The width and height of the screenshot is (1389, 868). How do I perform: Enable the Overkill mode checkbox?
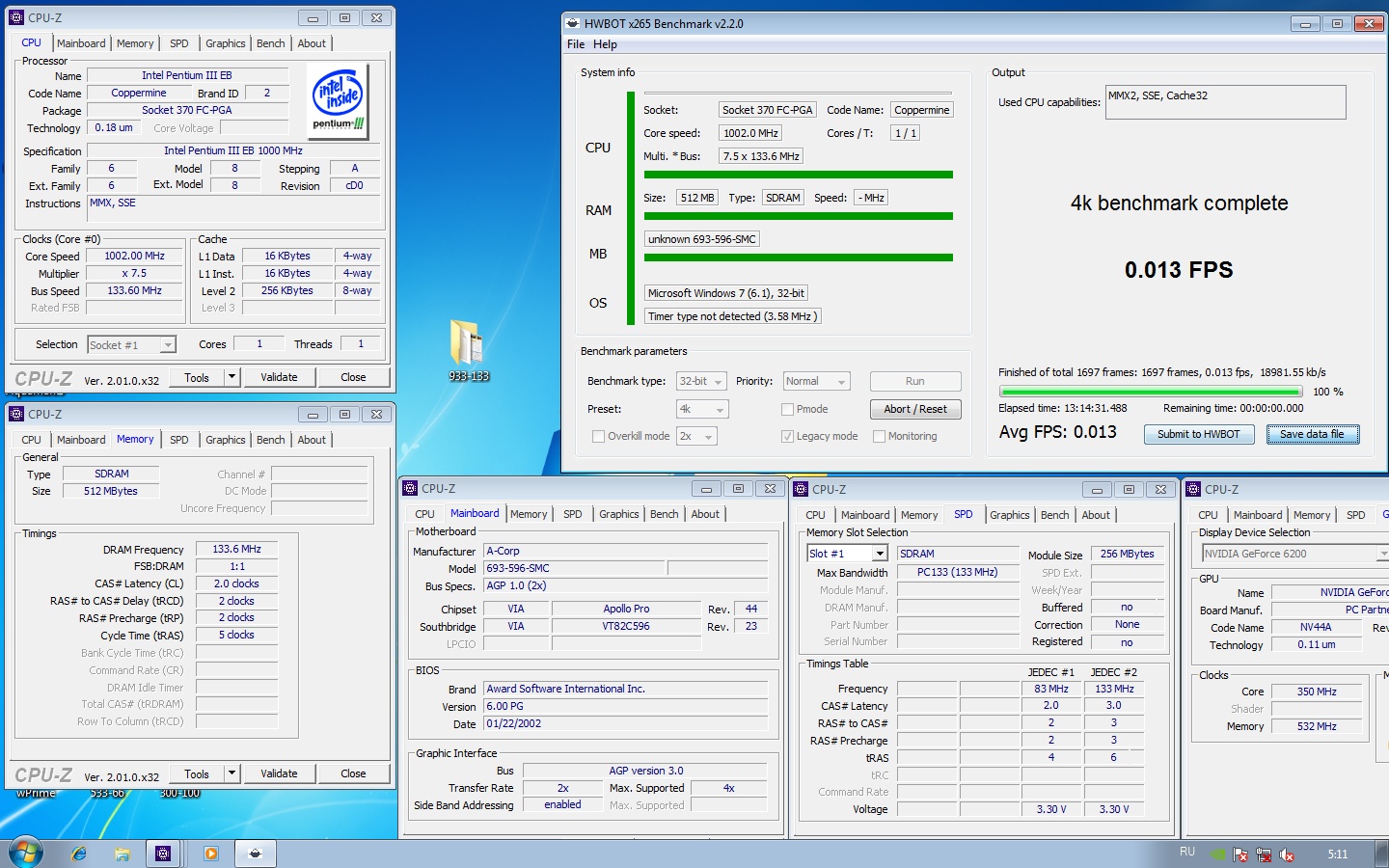(x=599, y=436)
